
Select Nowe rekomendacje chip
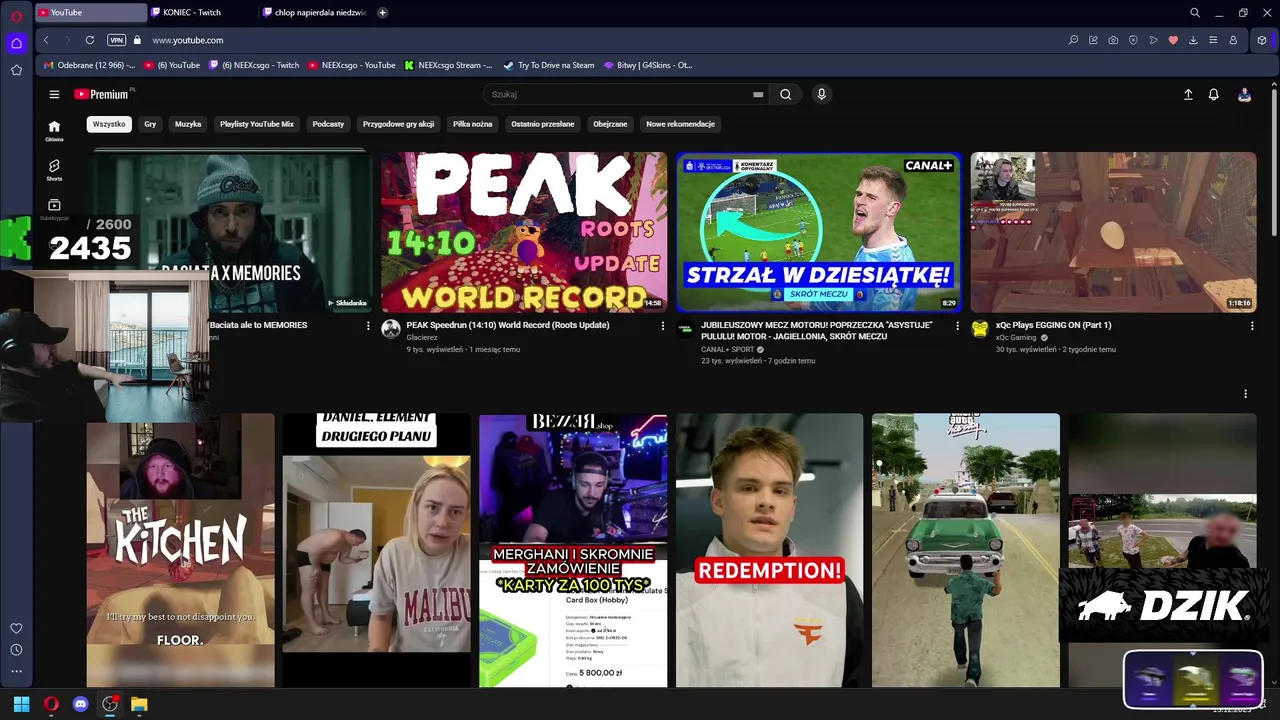tap(680, 124)
